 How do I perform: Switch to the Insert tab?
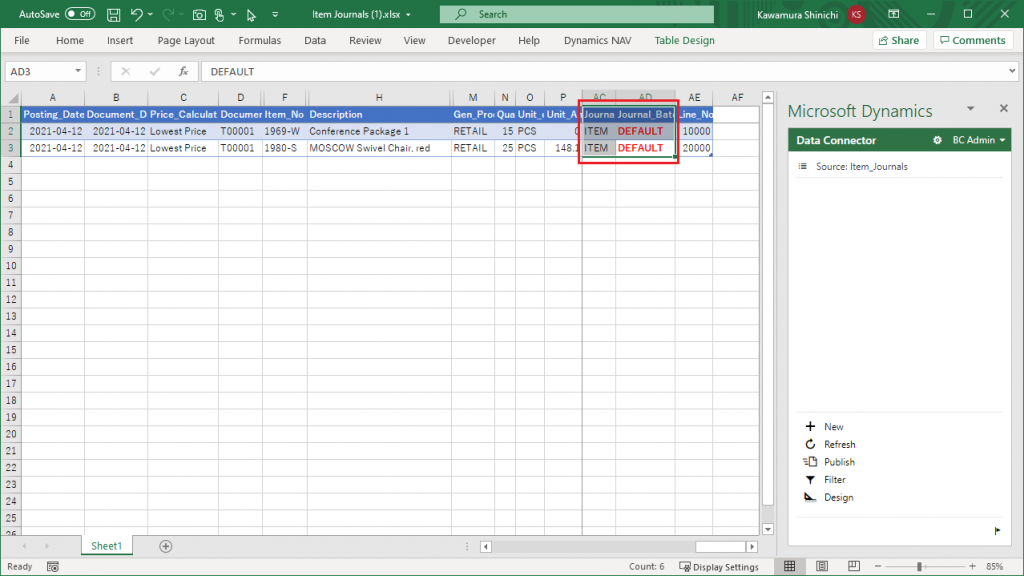pyautogui.click(x=120, y=40)
